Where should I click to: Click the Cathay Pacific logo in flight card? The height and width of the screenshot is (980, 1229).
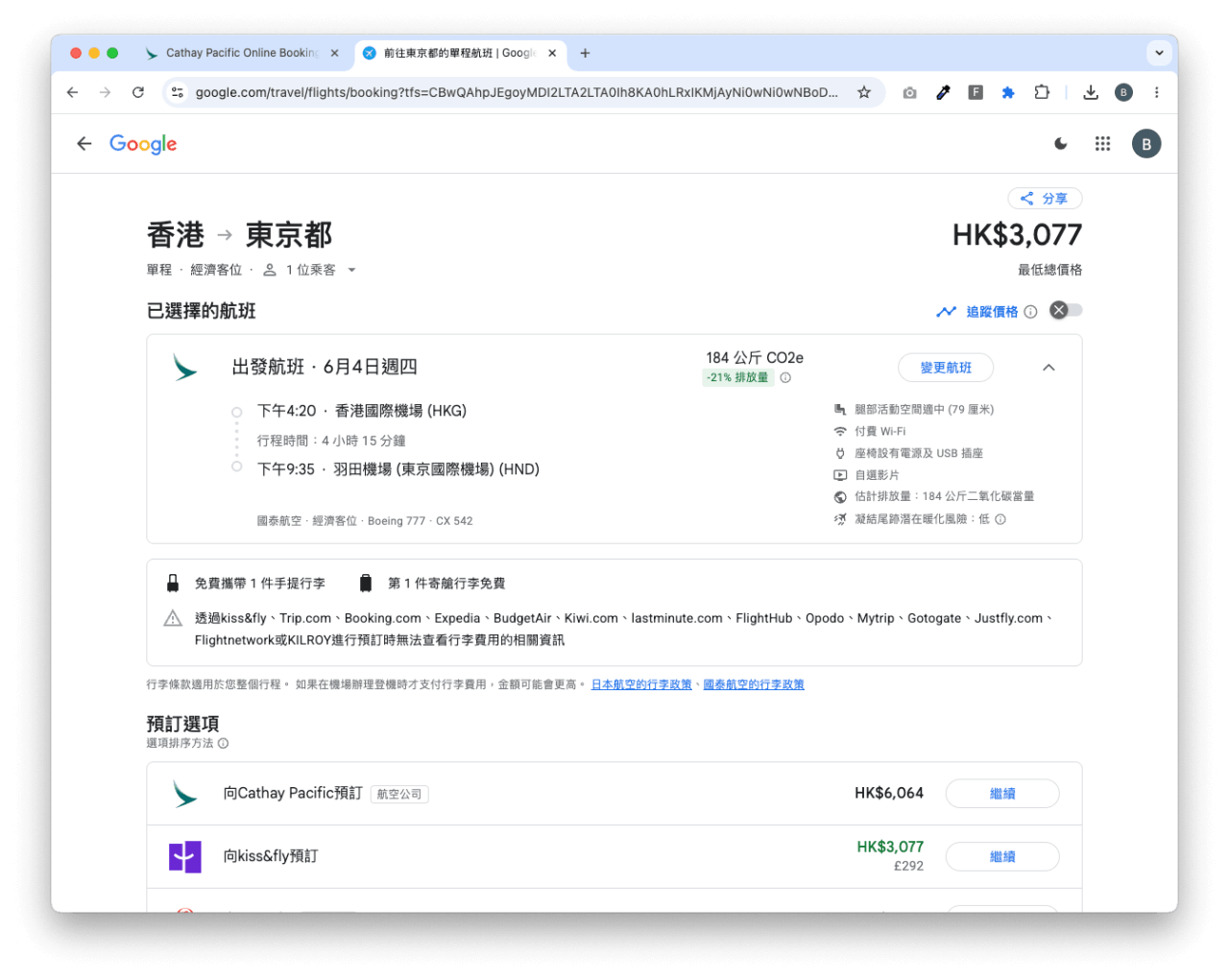(x=184, y=368)
